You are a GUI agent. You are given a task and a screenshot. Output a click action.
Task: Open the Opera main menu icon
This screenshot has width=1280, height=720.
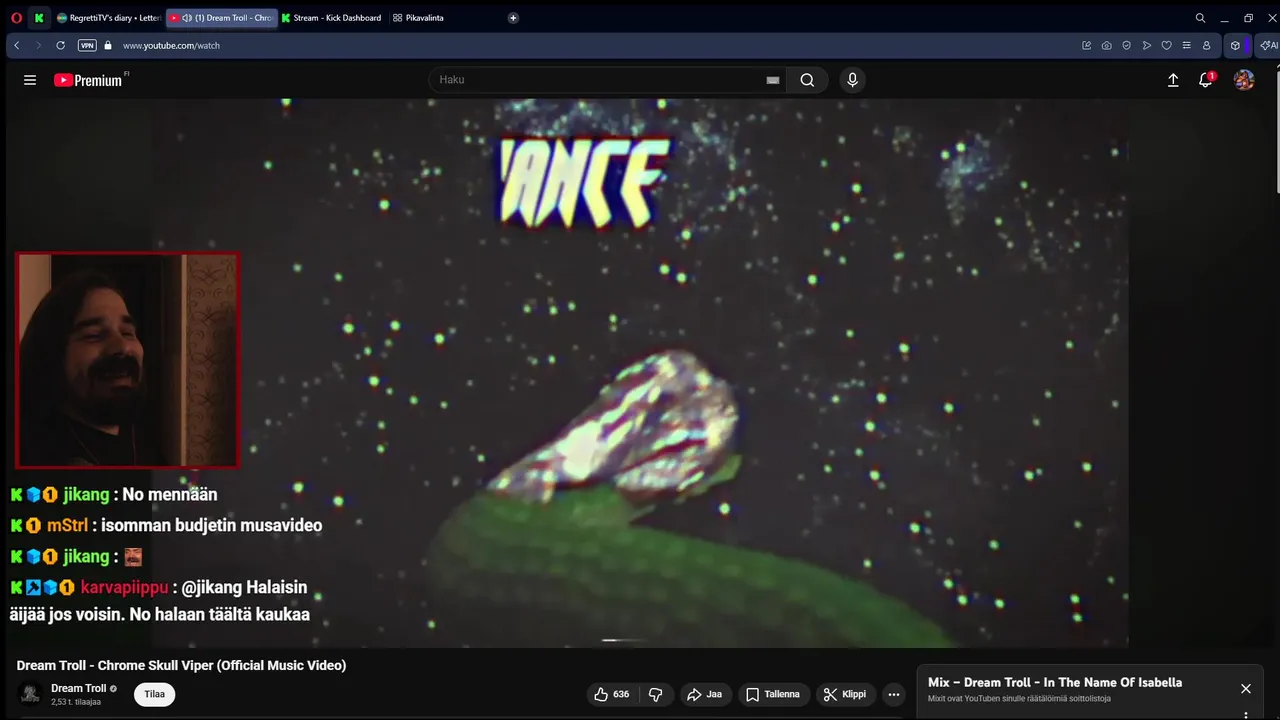pos(16,18)
